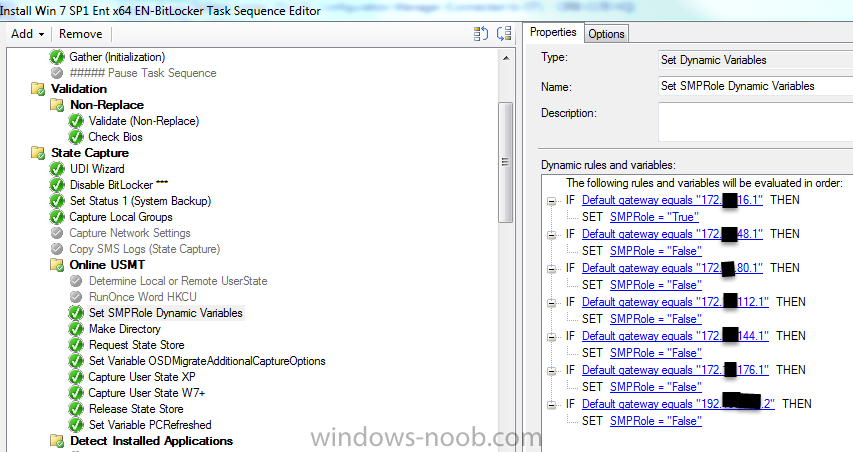Image resolution: width=853 pixels, height=452 pixels.
Task: Click the Remove button
Action: 81,34
